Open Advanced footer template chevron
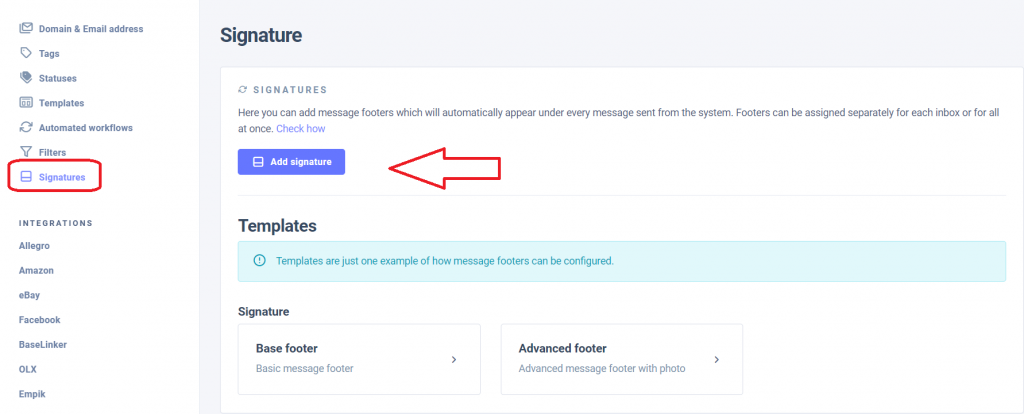 pos(716,359)
